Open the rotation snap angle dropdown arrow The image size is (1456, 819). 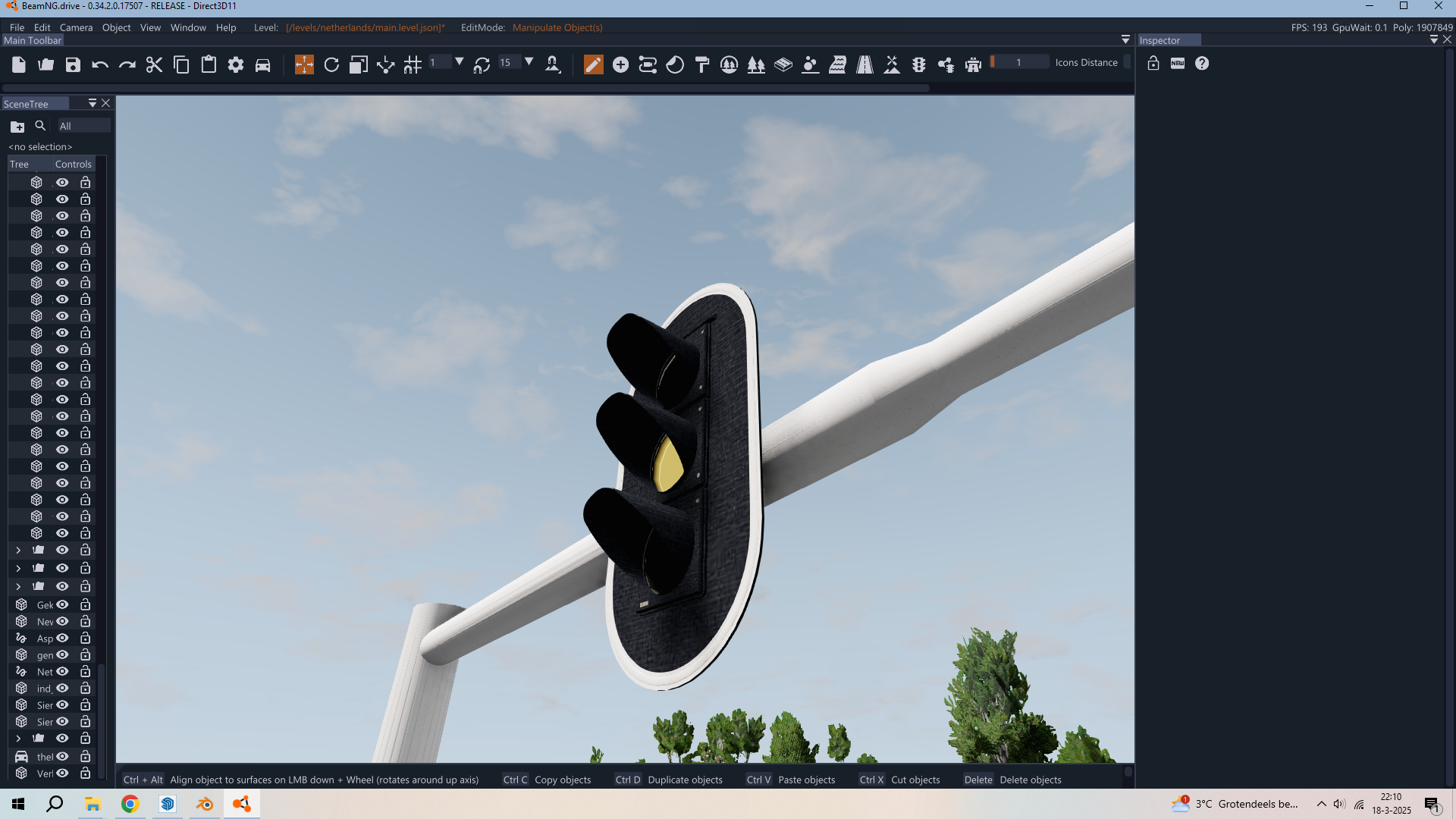pyautogui.click(x=529, y=62)
